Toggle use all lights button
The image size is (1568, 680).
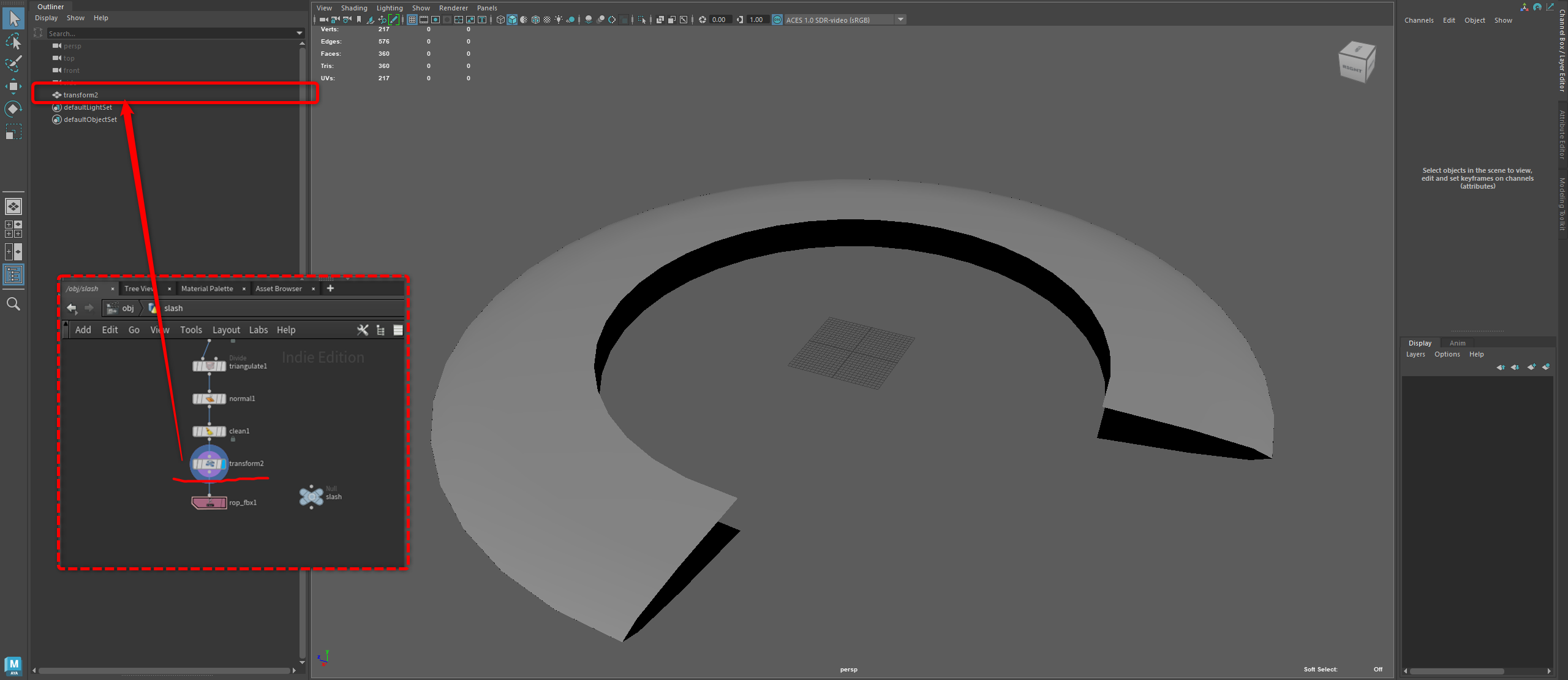tap(559, 20)
